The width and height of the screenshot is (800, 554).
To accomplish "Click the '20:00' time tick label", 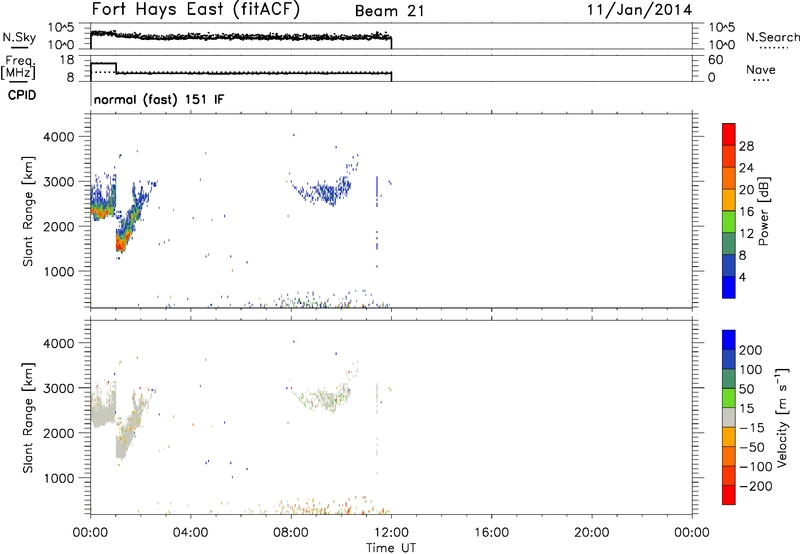I will (x=591, y=533).
